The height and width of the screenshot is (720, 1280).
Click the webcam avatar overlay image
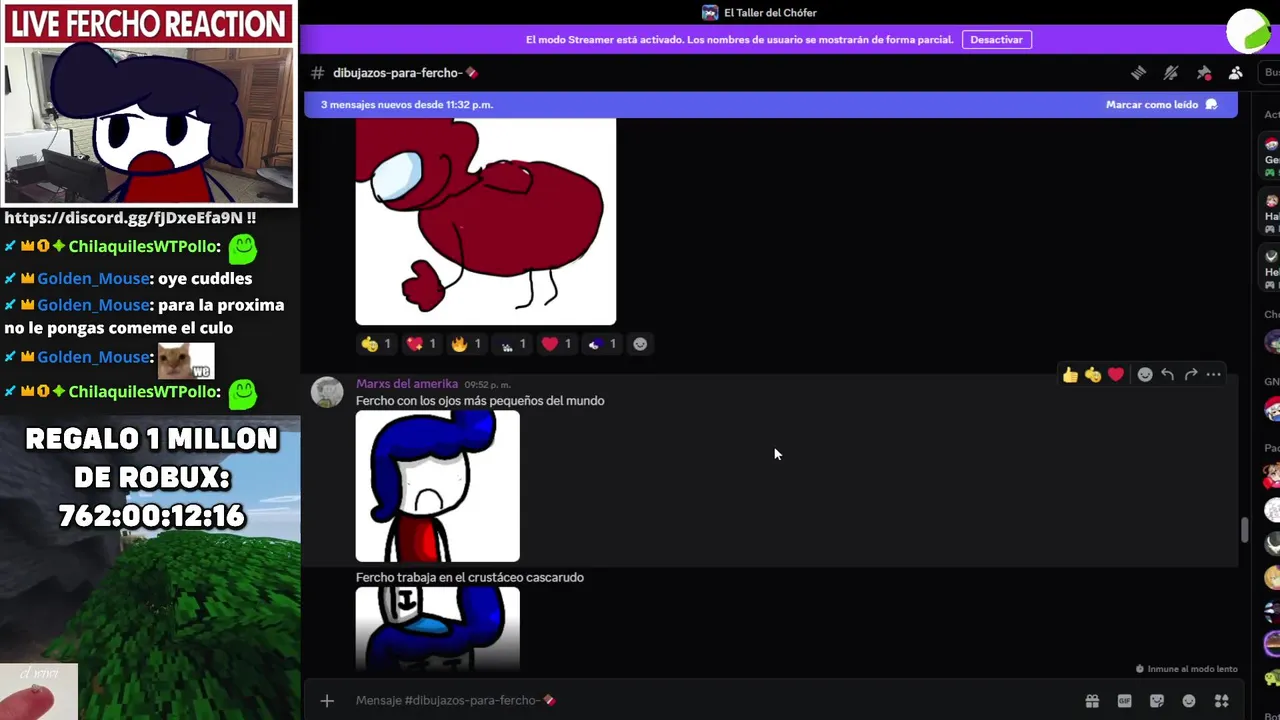click(149, 124)
